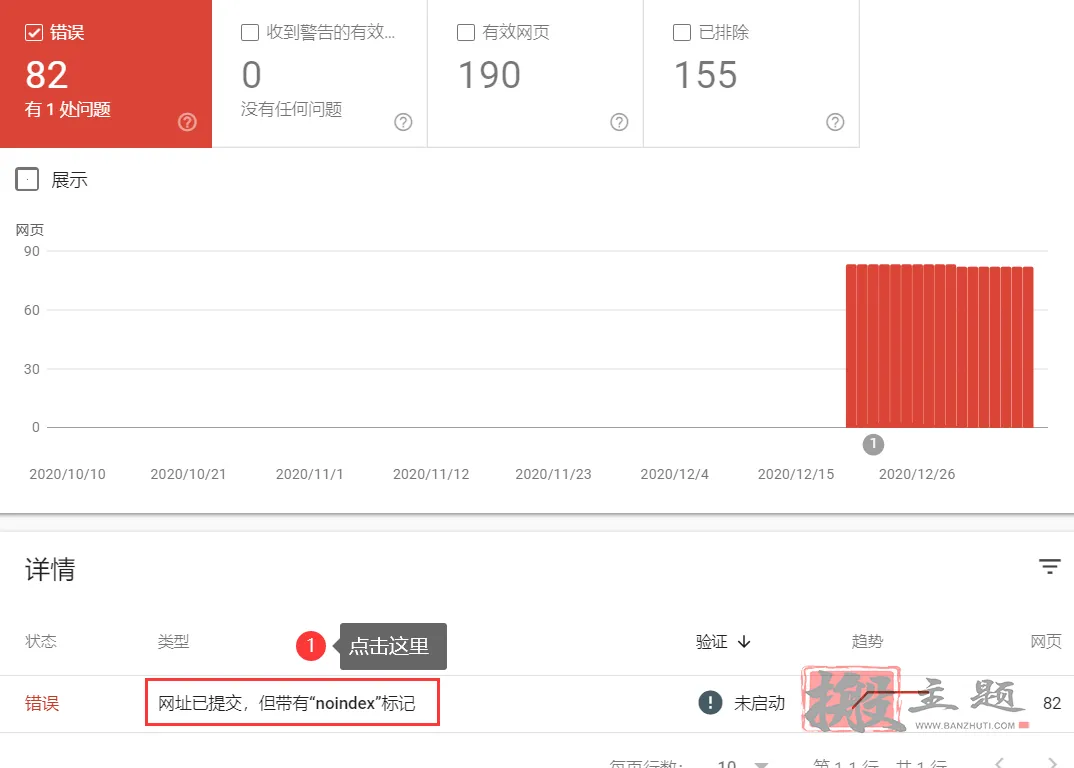Click the 网页 column header

coord(1046,641)
